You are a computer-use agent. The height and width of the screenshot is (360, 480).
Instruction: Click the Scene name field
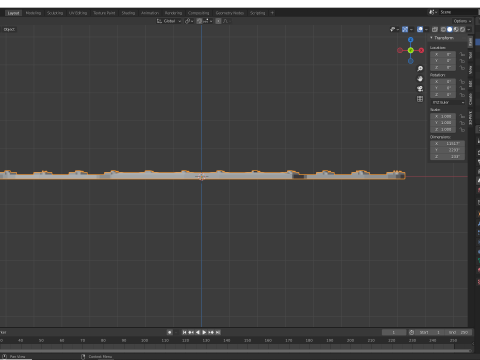click(458, 12)
